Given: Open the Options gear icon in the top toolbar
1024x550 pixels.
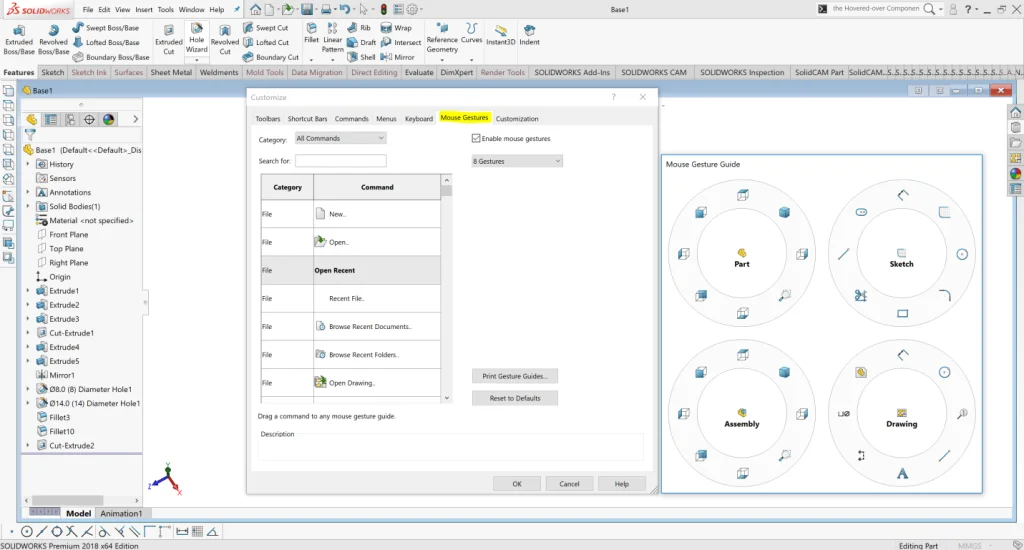Looking at the screenshot, I should point(412,10).
